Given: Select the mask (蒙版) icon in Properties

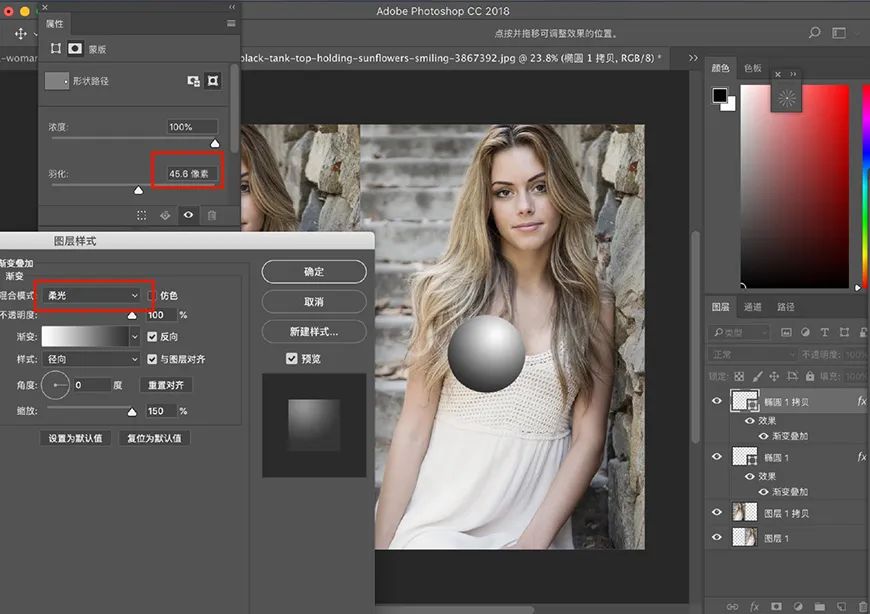Looking at the screenshot, I should pos(75,49).
